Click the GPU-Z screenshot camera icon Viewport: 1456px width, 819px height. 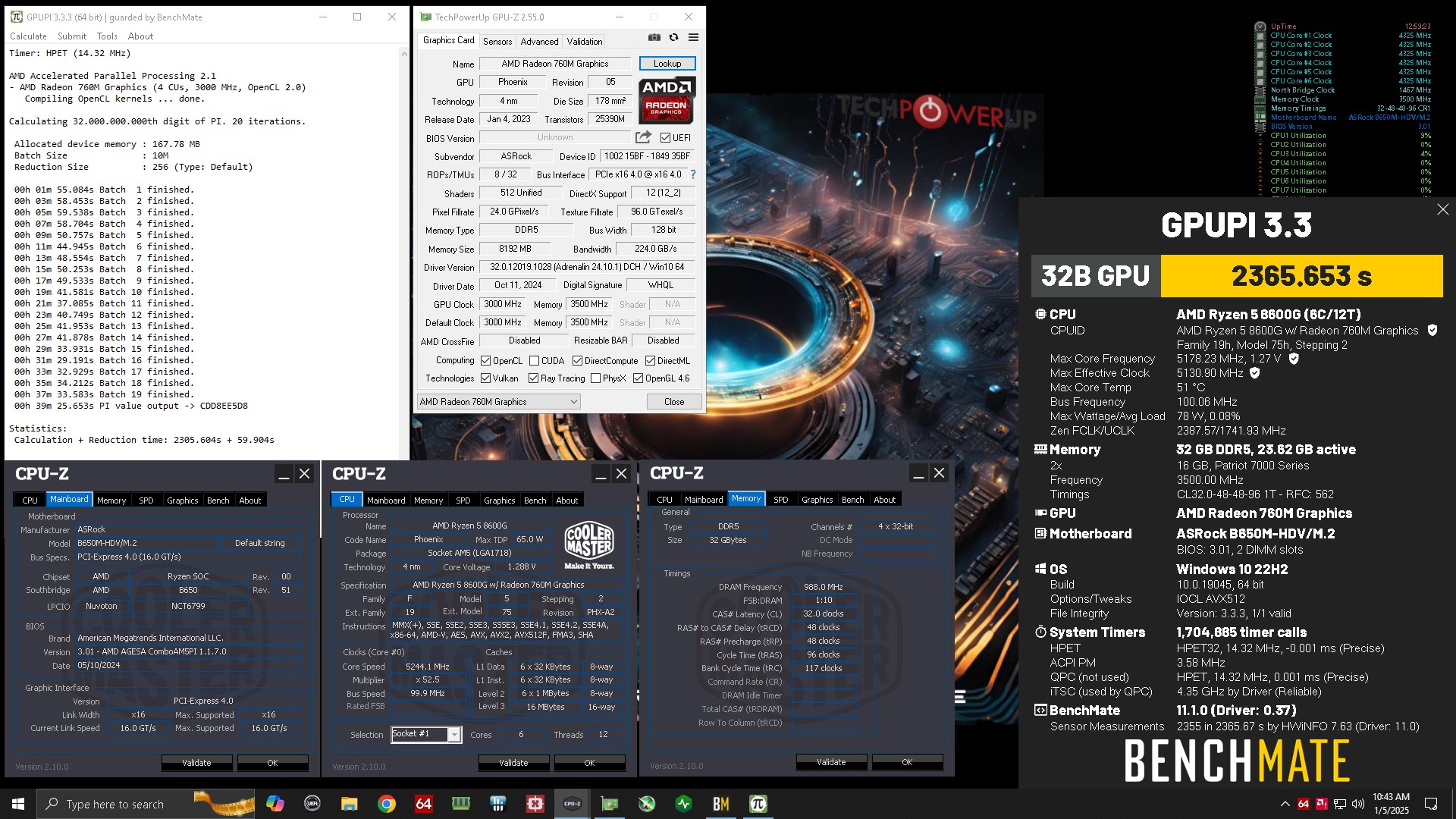tap(654, 37)
